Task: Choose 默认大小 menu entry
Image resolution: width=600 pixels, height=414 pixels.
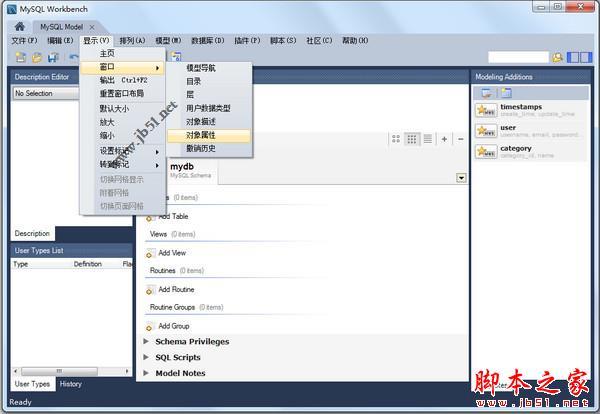Action: (122, 109)
